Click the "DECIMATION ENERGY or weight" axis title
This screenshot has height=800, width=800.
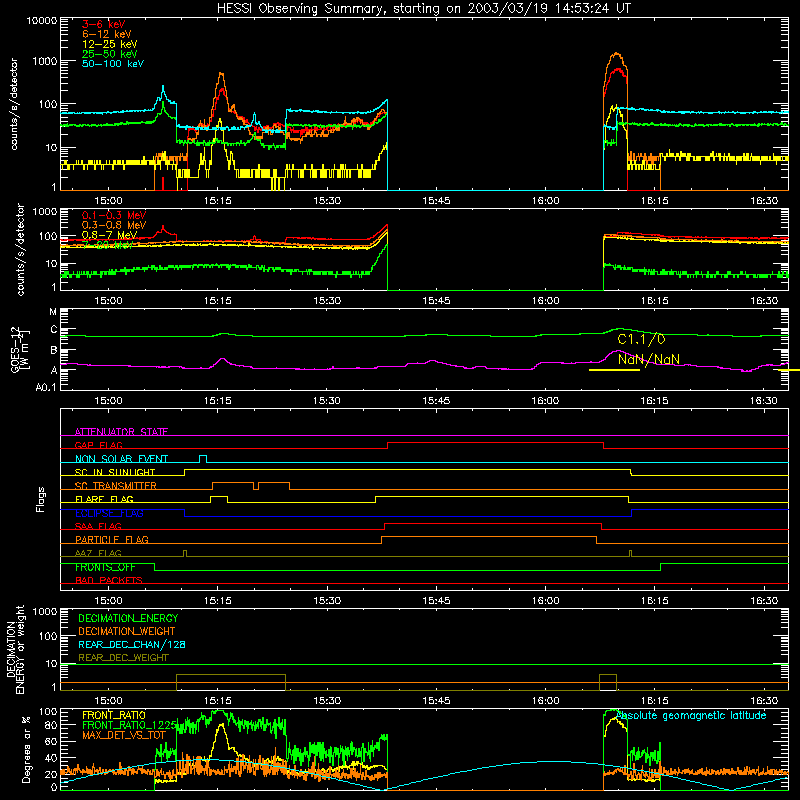15,650
